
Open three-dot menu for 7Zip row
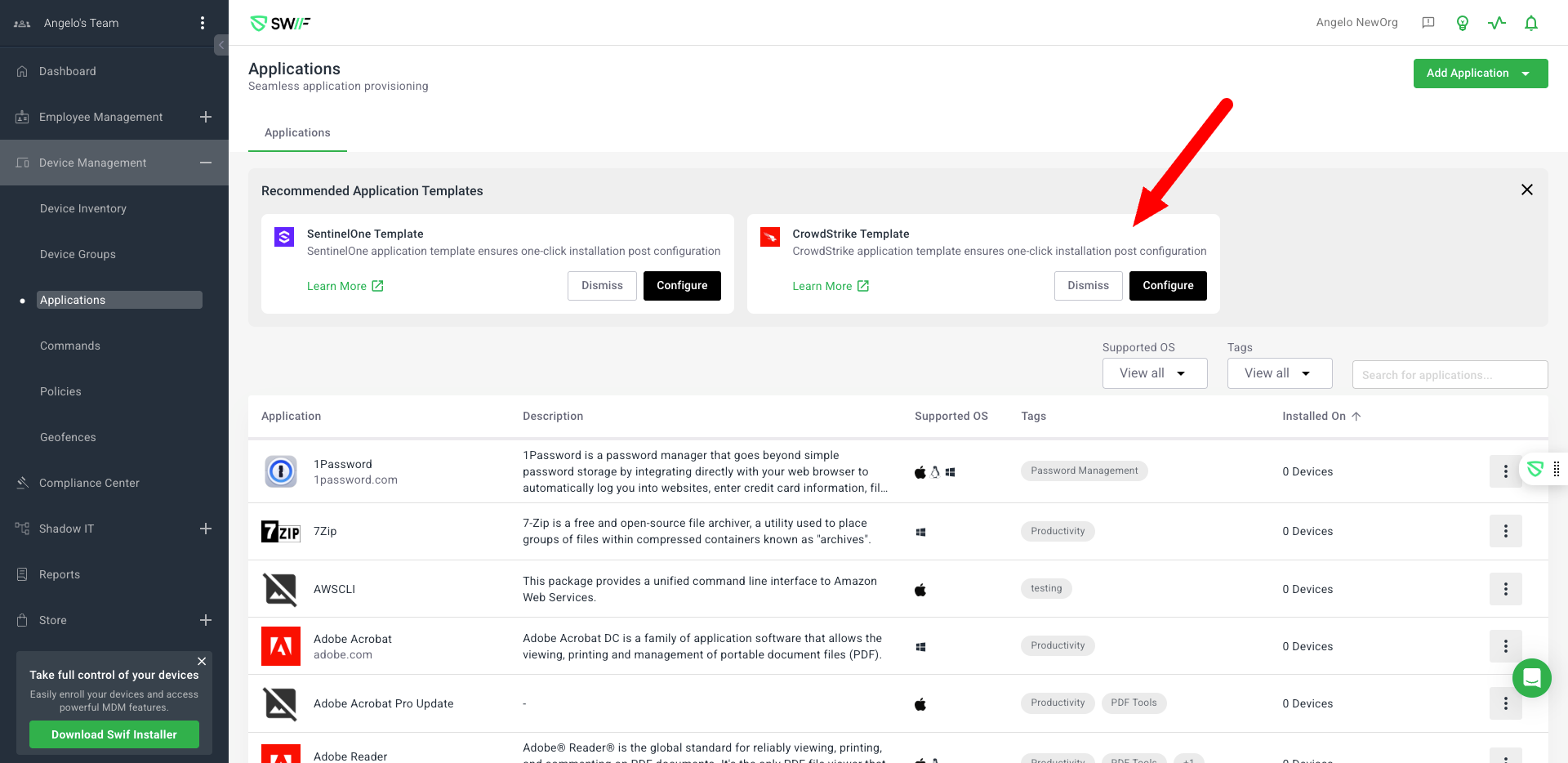pos(1505,531)
